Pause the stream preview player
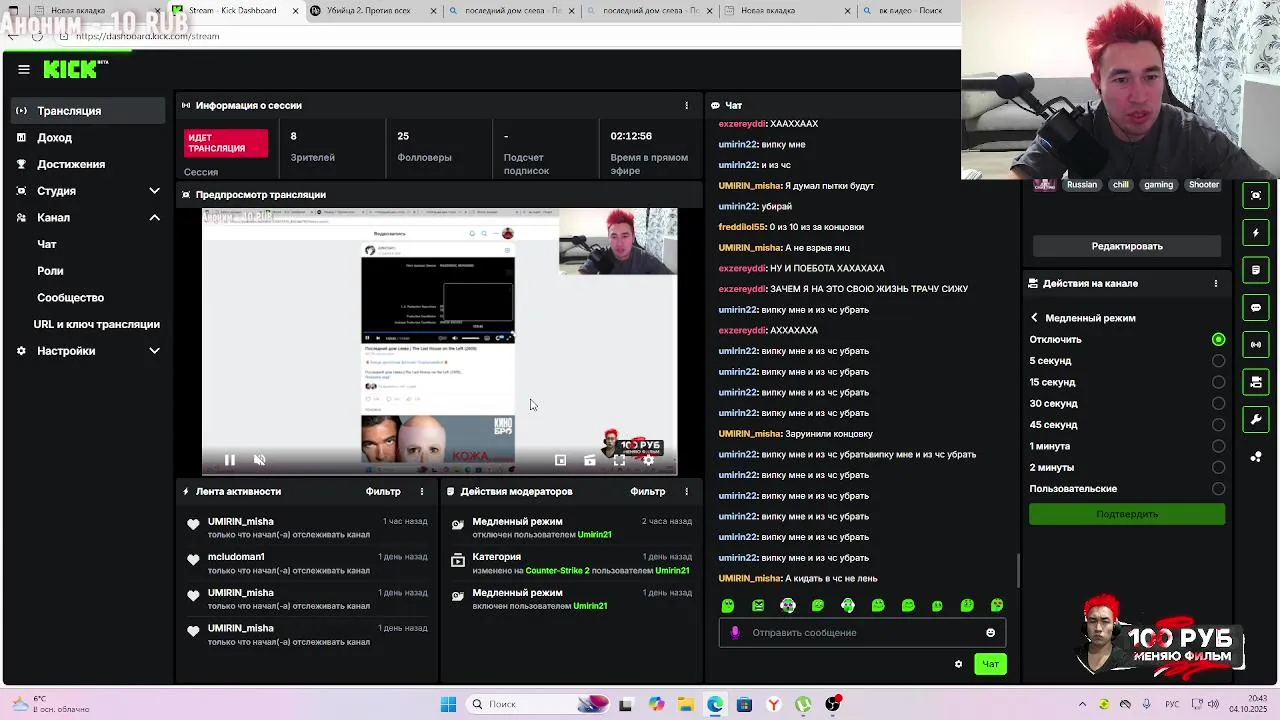The width and height of the screenshot is (1280, 720). tap(229, 460)
